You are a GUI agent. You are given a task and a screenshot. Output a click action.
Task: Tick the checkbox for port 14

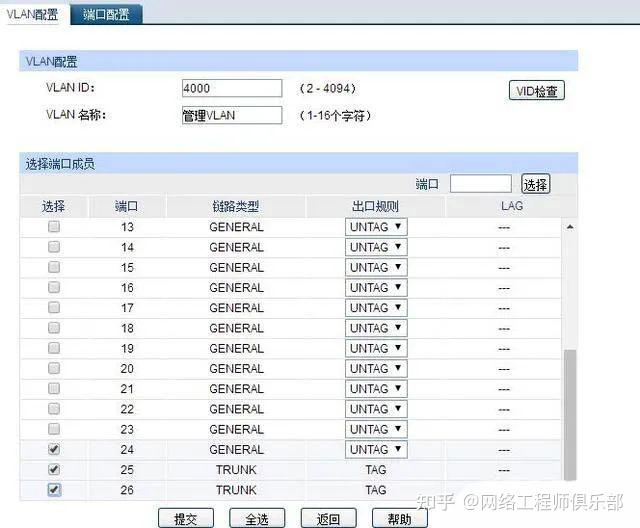click(x=54, y=247)
